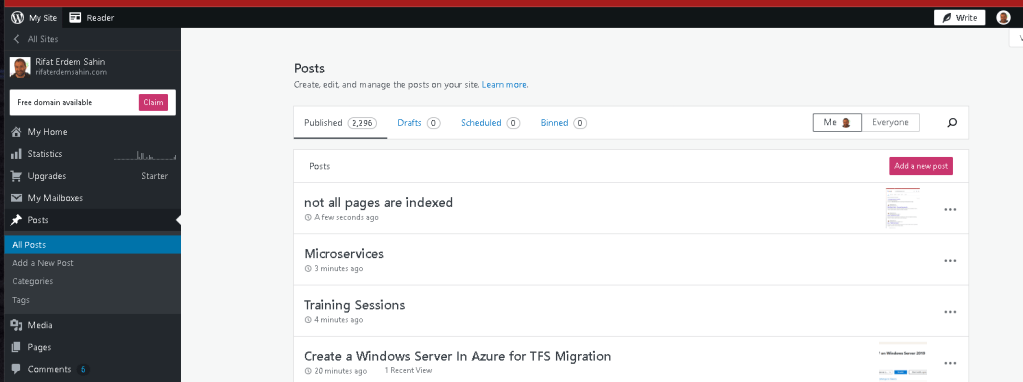Switch to the Published tab
This screenshot has width=1023, height=382.
click(x=341, y=123)
